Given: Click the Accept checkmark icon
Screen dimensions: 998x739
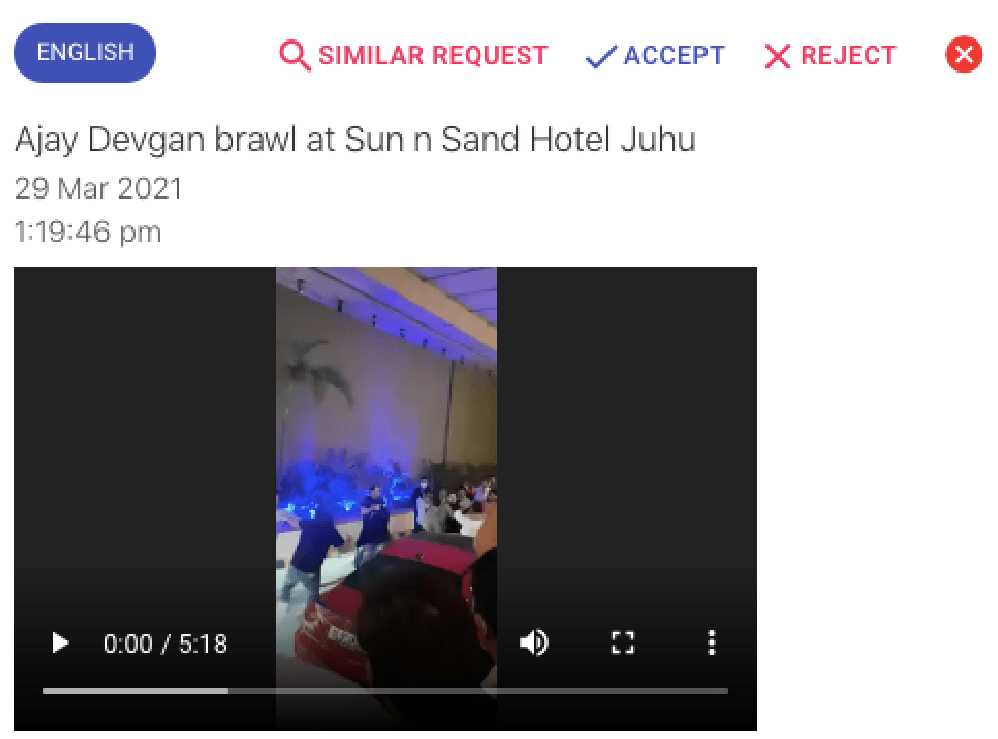Looking at the screenshot, I should tap(601, 57).
